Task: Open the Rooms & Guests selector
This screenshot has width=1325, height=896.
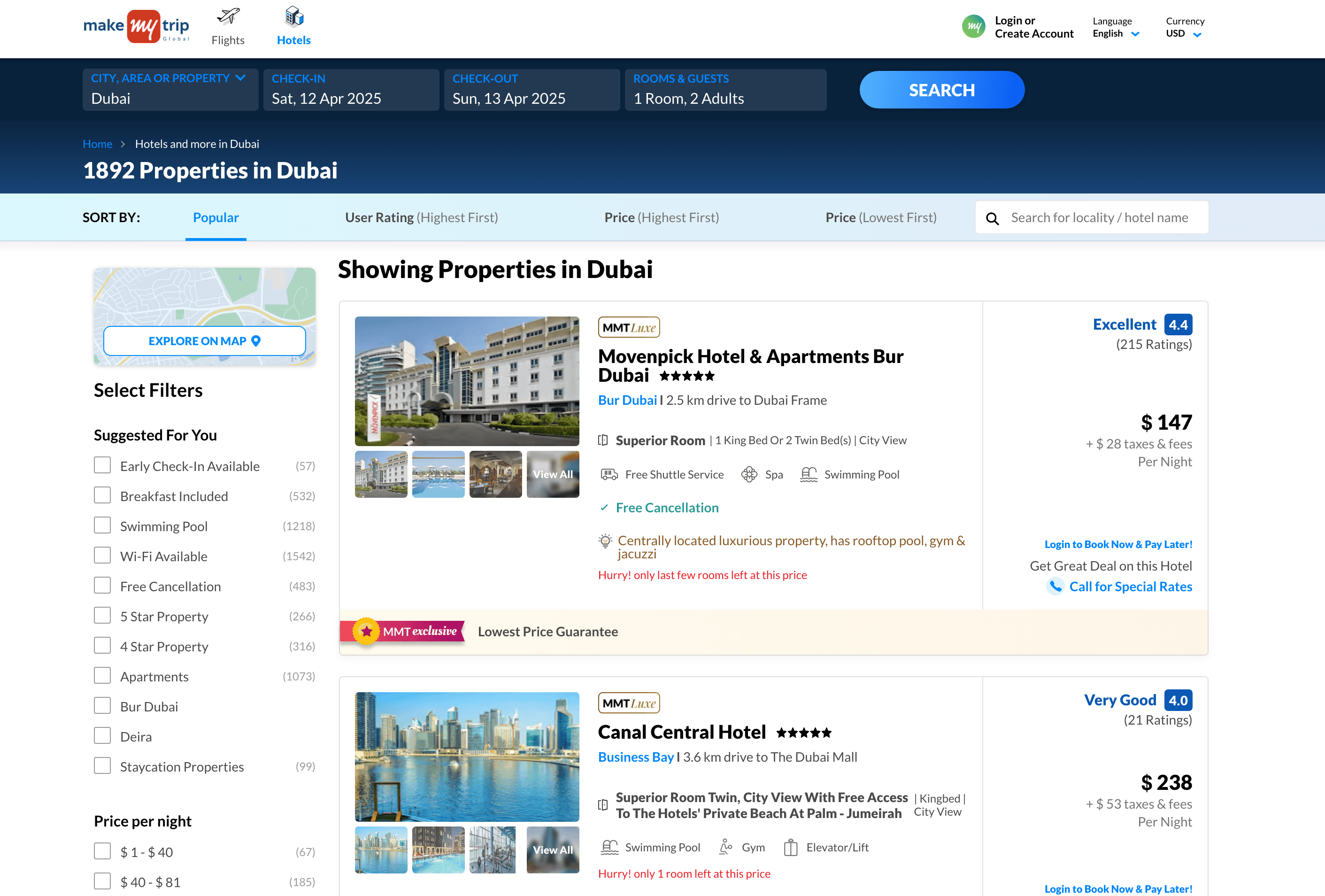Action: tap(726, 90)
